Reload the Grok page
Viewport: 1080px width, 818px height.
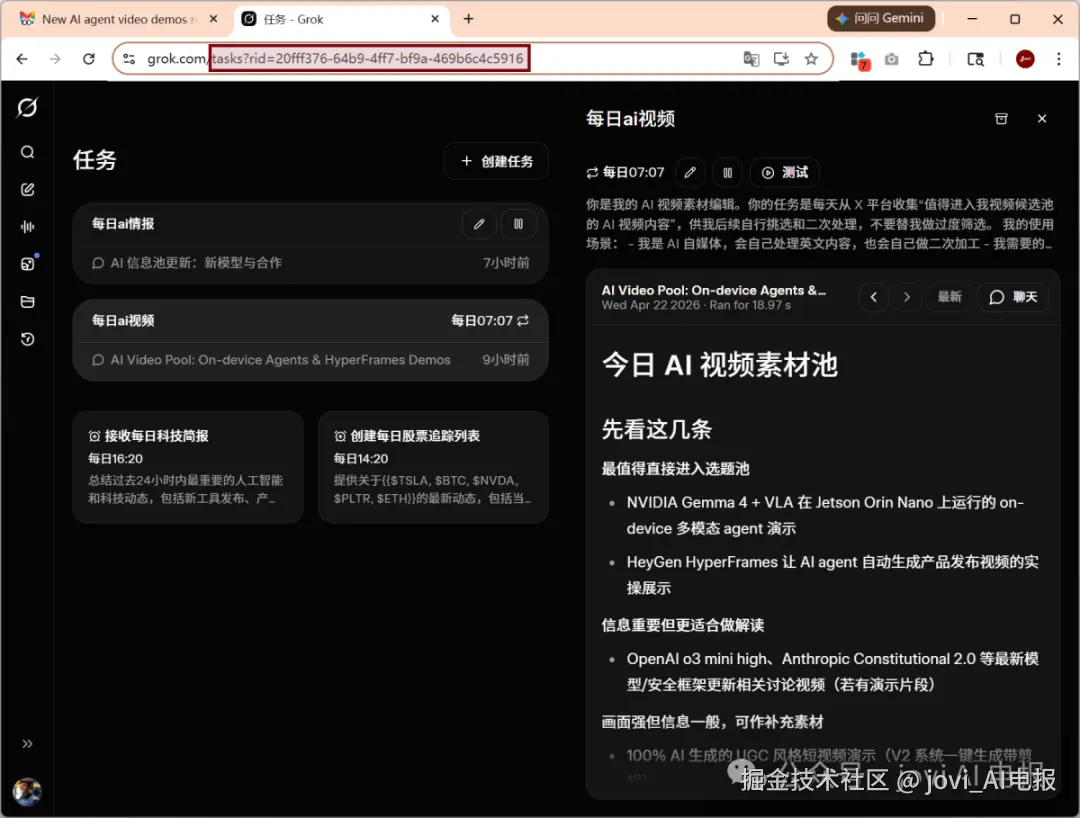click(89, 59)
